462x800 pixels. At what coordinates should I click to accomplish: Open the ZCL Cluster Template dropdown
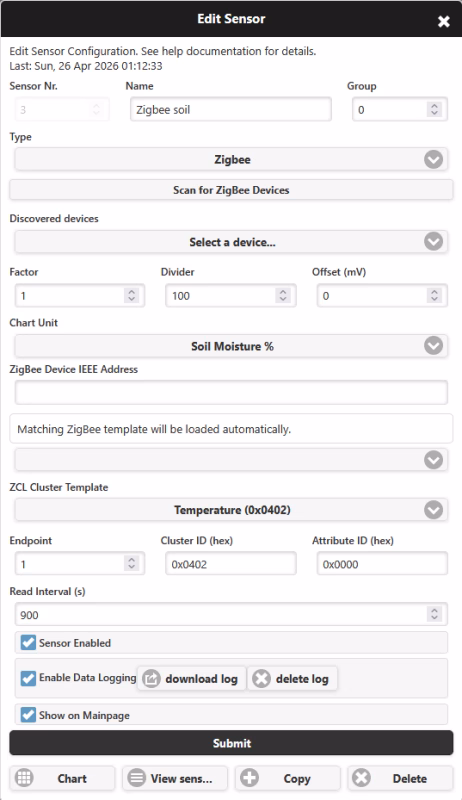[x=231, y=510]
